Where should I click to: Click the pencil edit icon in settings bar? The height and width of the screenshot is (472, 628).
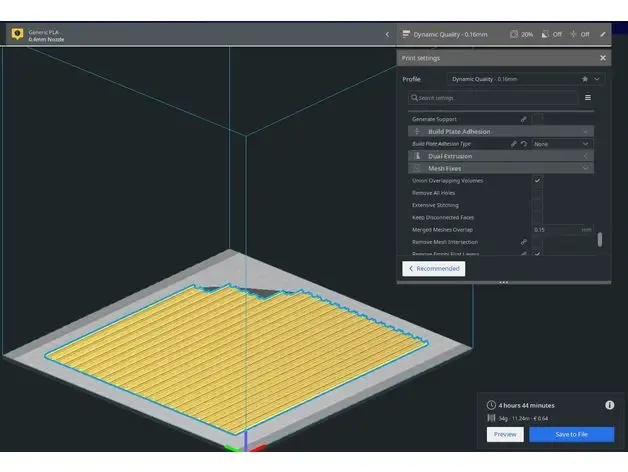point(603,34)
